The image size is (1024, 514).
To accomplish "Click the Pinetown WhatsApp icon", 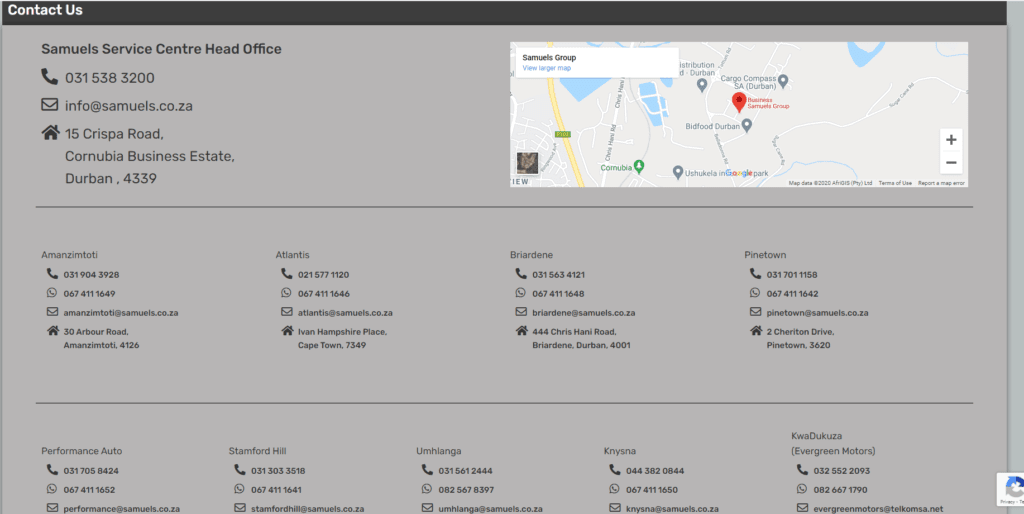I will [x=755, y=293].
